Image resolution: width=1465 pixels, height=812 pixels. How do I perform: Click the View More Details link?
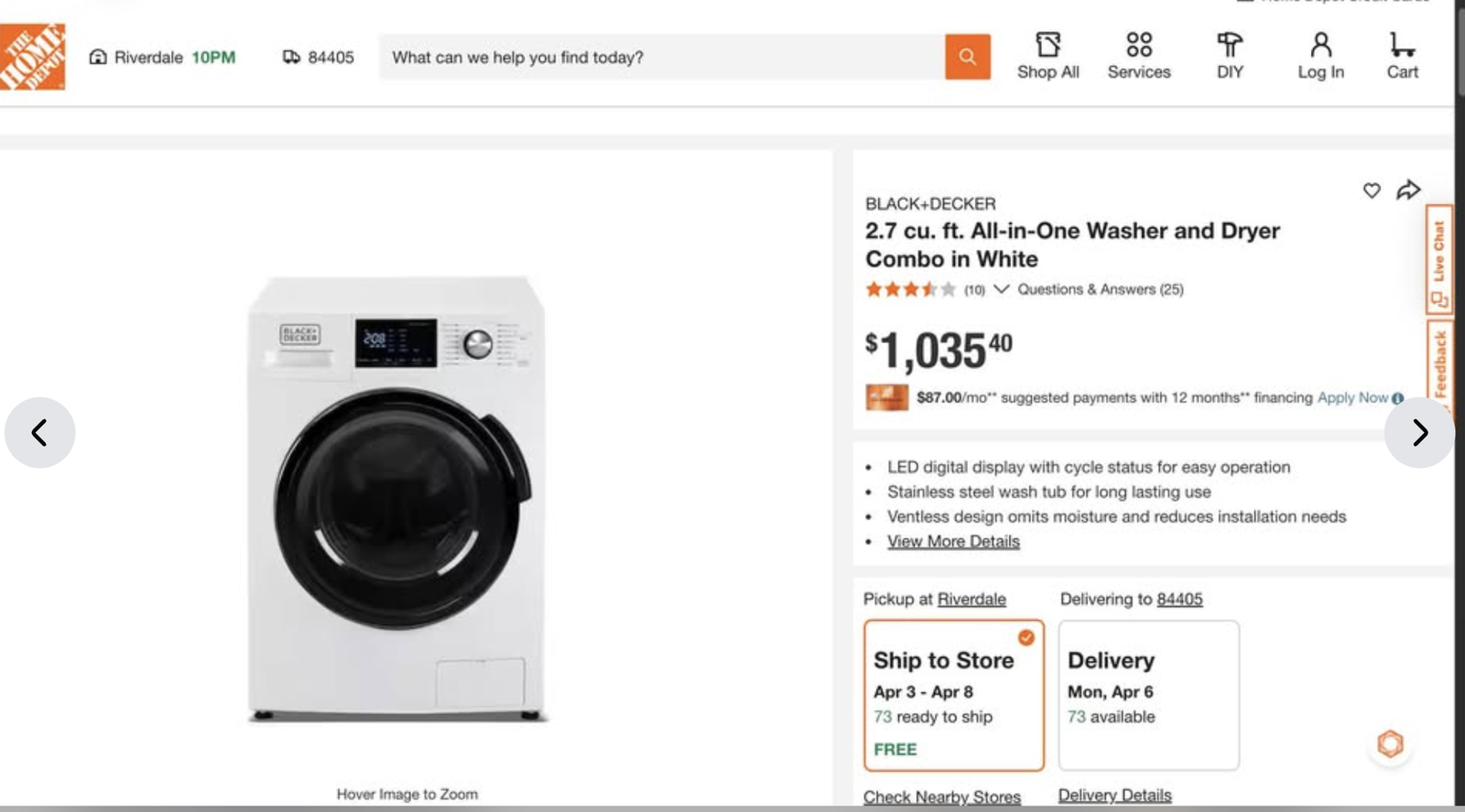point(953,542)
